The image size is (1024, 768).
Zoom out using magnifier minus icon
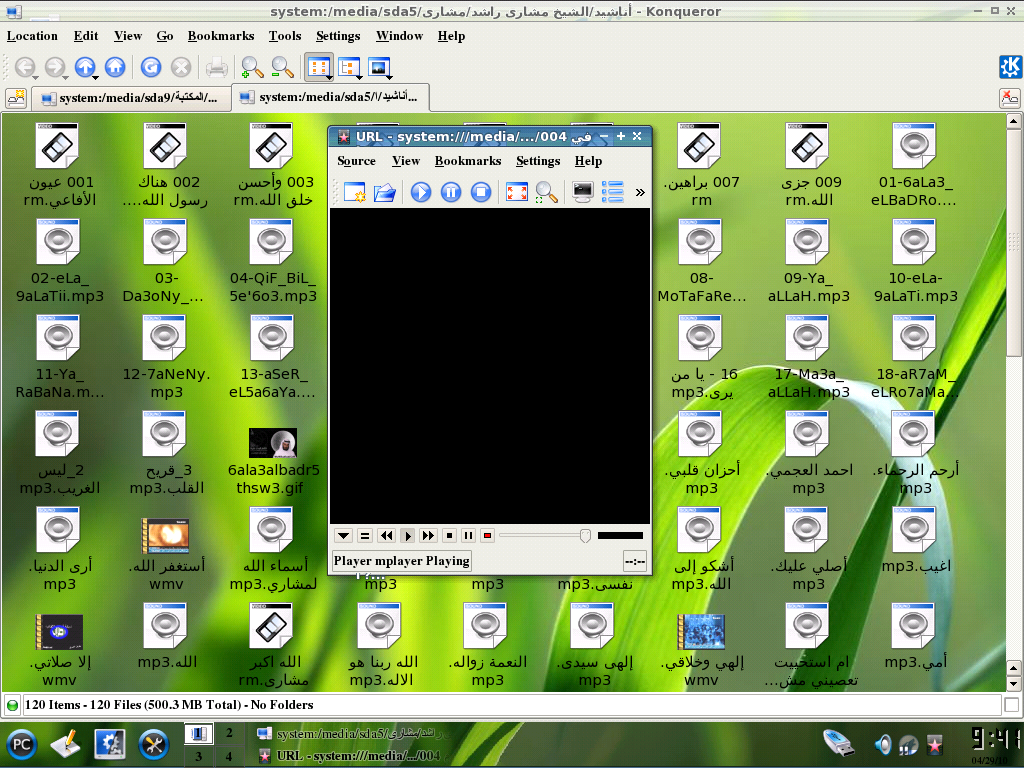[282, 67]
